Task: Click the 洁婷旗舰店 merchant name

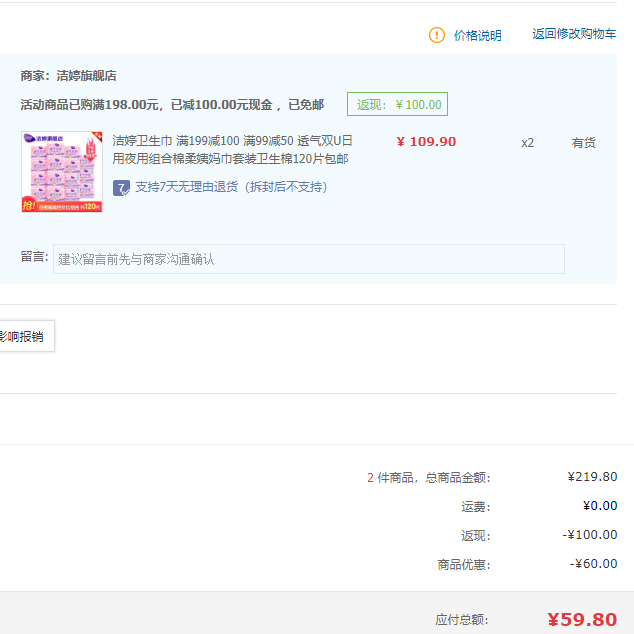Action: tap(87, 76)
